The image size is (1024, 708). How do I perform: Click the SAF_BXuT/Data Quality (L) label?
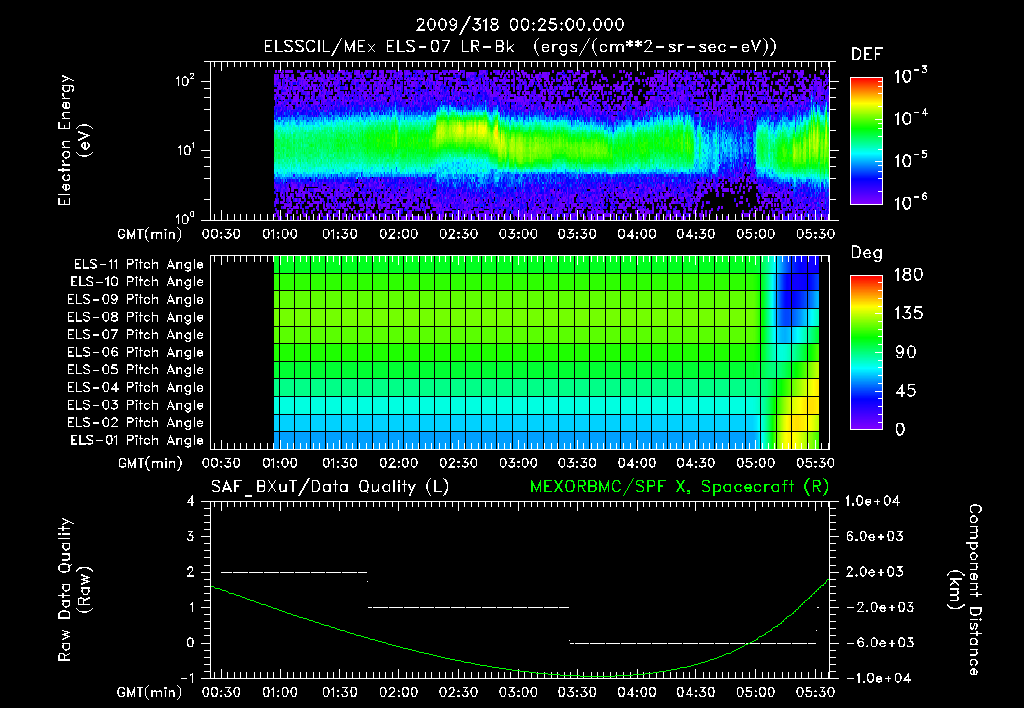(330, 487)
